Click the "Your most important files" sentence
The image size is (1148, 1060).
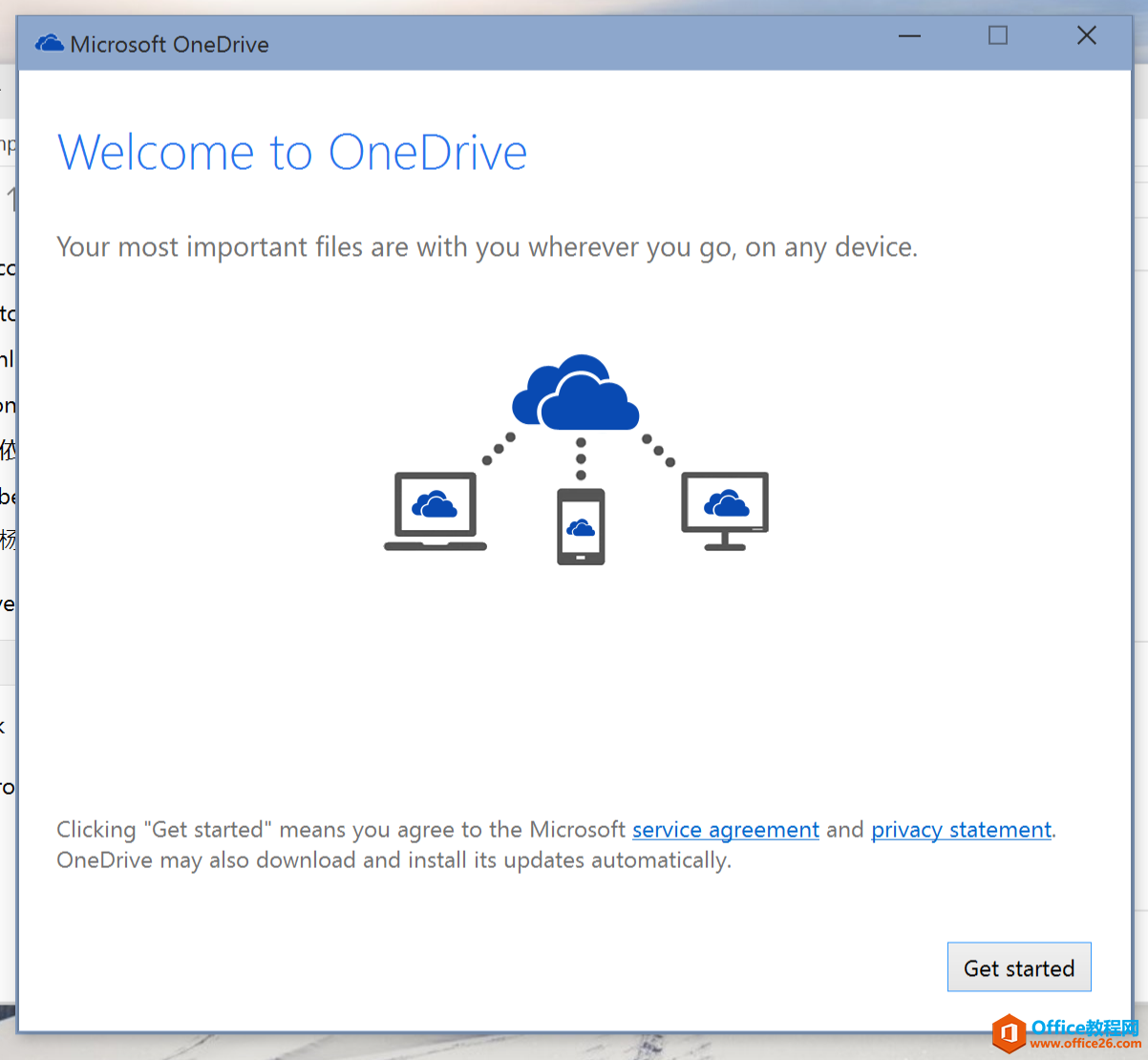click(x=487, y=247)
